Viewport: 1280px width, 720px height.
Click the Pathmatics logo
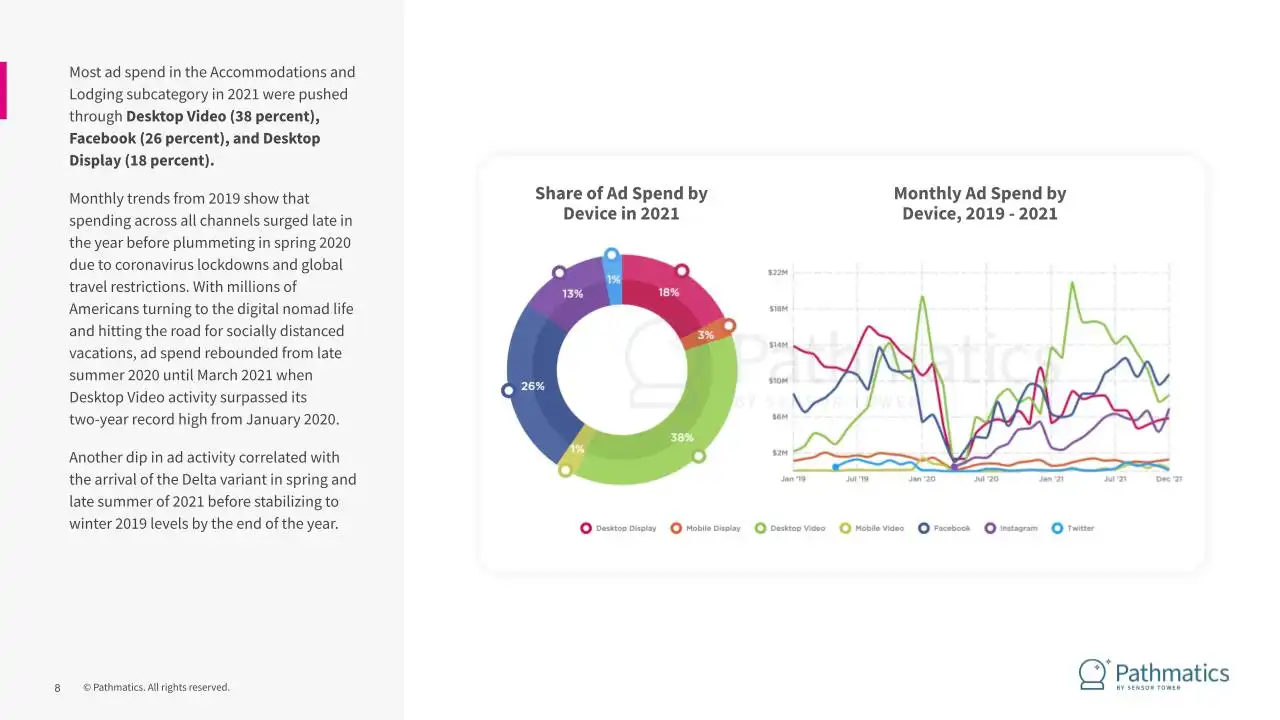[1154, 674]
